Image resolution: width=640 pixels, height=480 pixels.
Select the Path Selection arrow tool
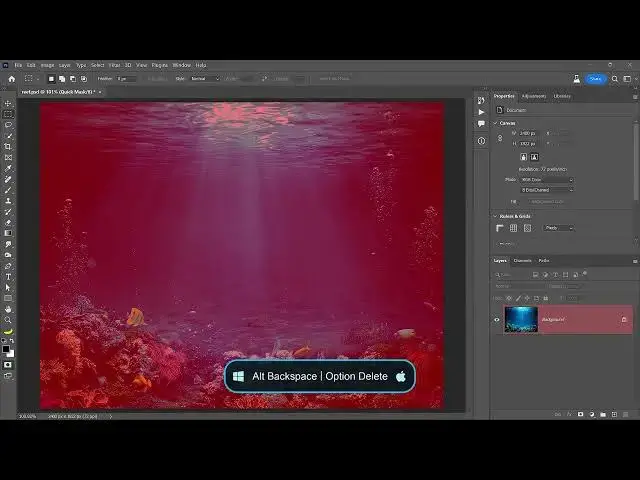click(8, 288)
